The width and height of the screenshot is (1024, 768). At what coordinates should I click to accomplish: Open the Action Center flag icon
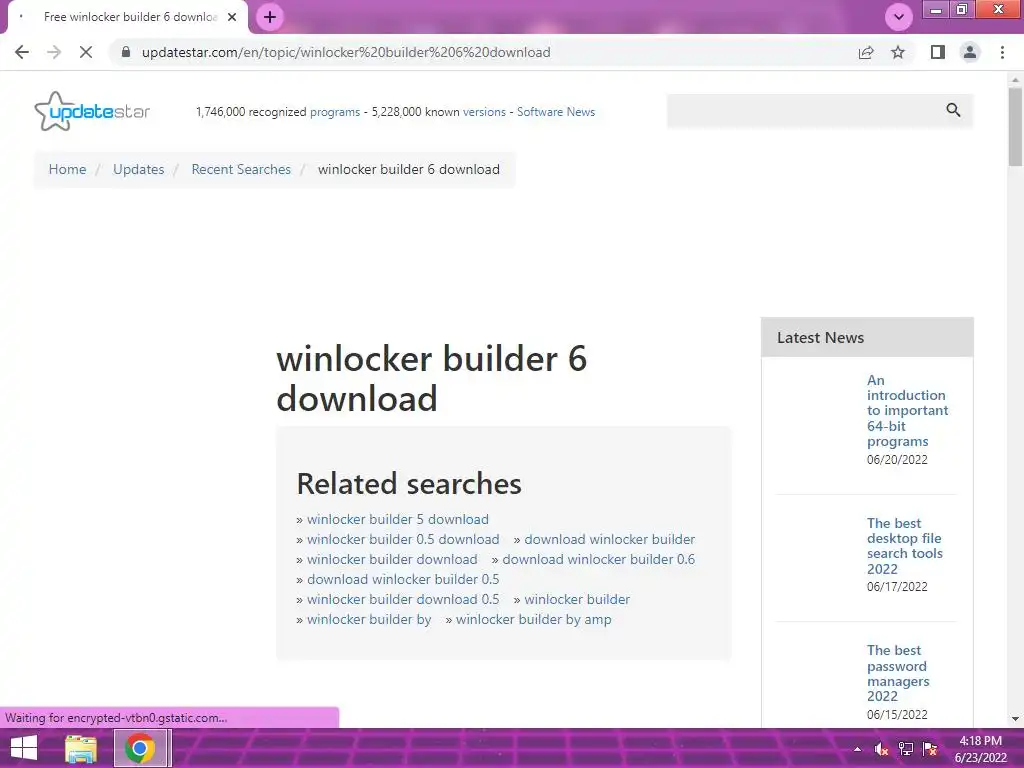[x=930, y=749]
